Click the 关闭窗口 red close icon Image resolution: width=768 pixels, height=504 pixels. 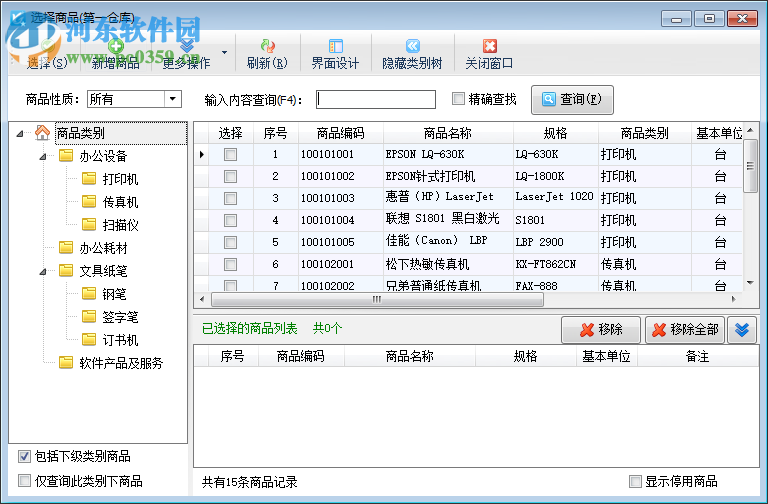(490, 46)
